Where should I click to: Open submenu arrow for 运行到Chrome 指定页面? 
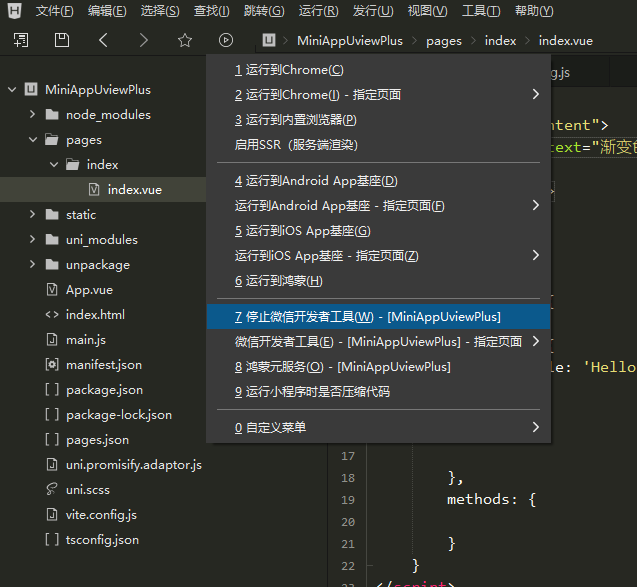536,94
